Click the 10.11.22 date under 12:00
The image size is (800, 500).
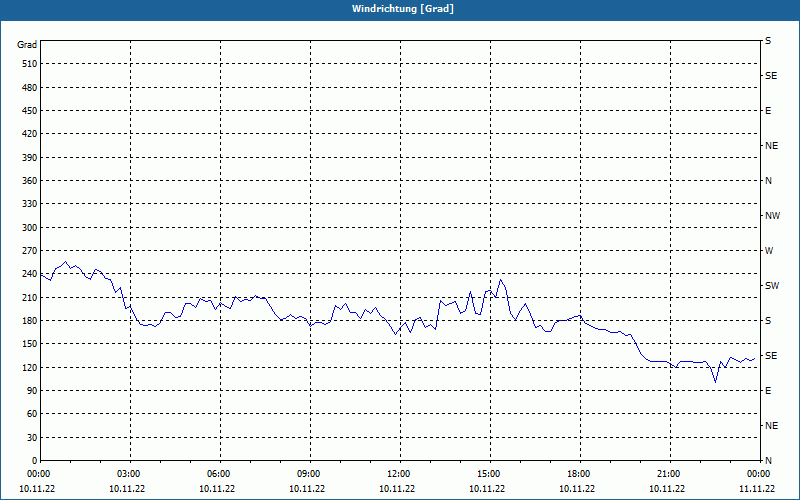coord(397,489)
